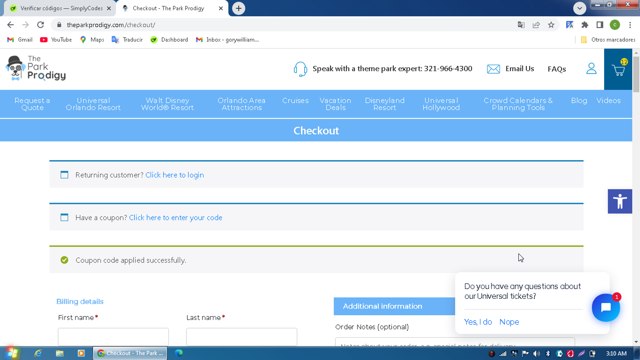The image size is (640, 360).
Task: Open the YouTube bookmark
Action: click(x=56, y=40)
